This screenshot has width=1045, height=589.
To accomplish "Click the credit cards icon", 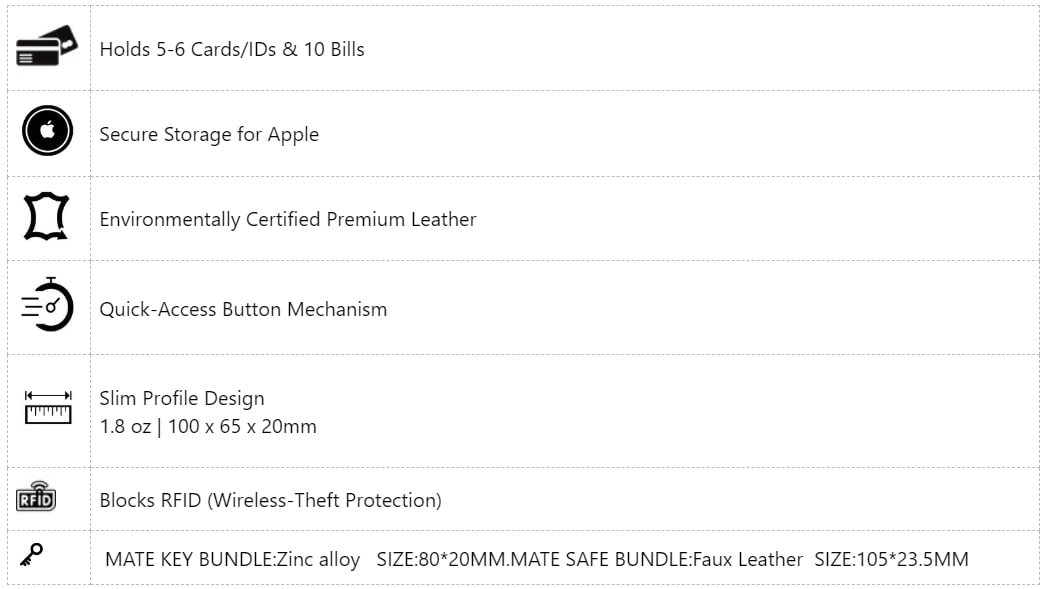I will coord(46,47).
